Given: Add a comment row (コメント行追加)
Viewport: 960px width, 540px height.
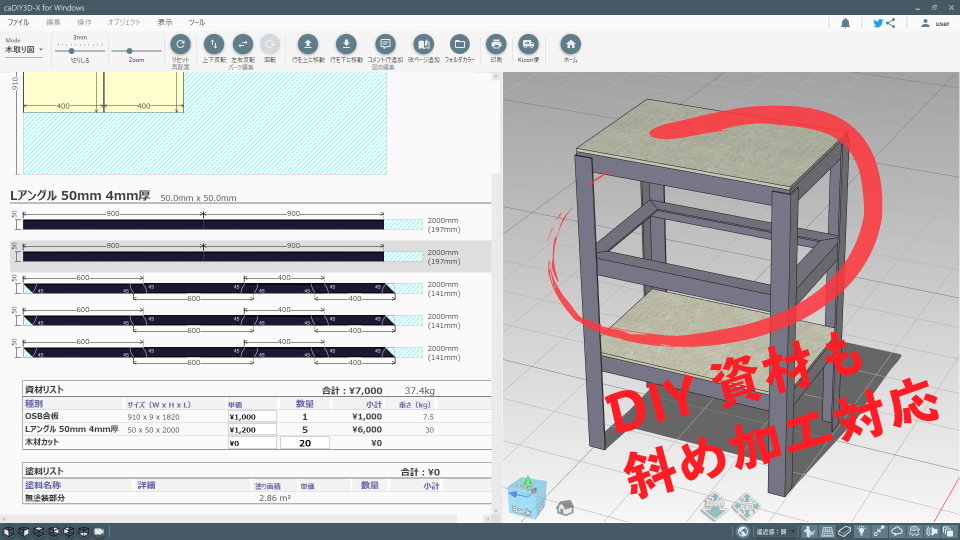Looking at the screenshot, I should [385, 44].
